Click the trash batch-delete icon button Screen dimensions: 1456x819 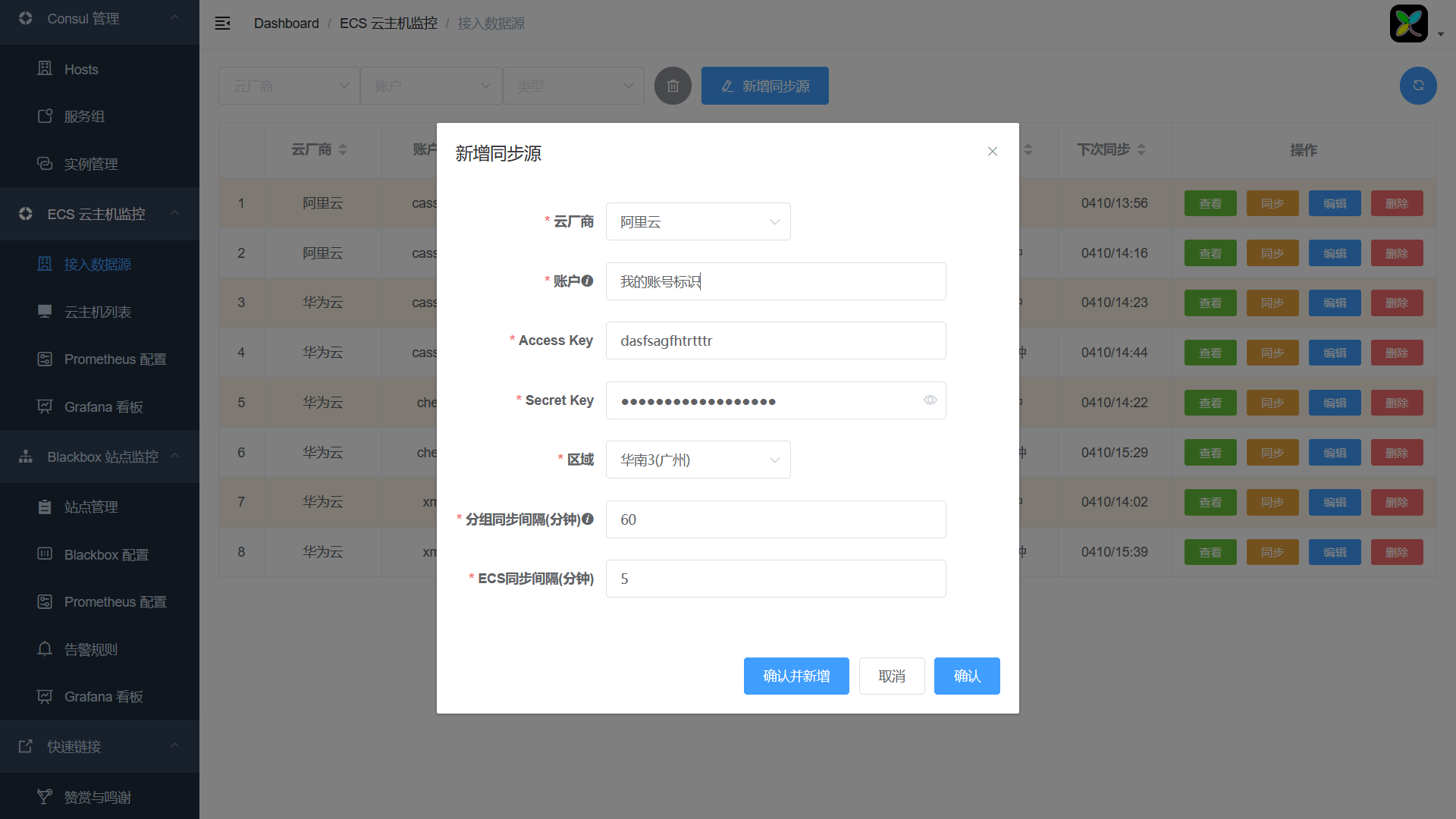click(673, 86)
